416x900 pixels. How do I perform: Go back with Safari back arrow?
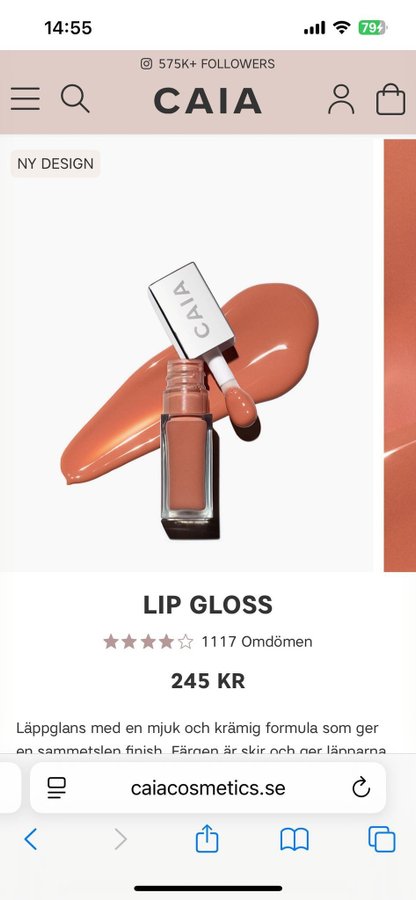31,839
